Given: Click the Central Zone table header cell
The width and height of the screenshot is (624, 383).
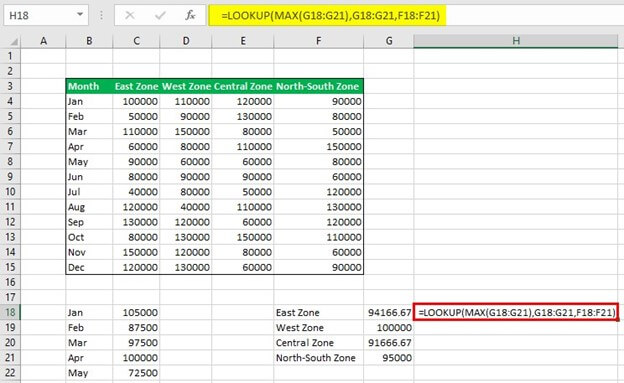Looking at the screenshot, I should click(x=243, y=86).
